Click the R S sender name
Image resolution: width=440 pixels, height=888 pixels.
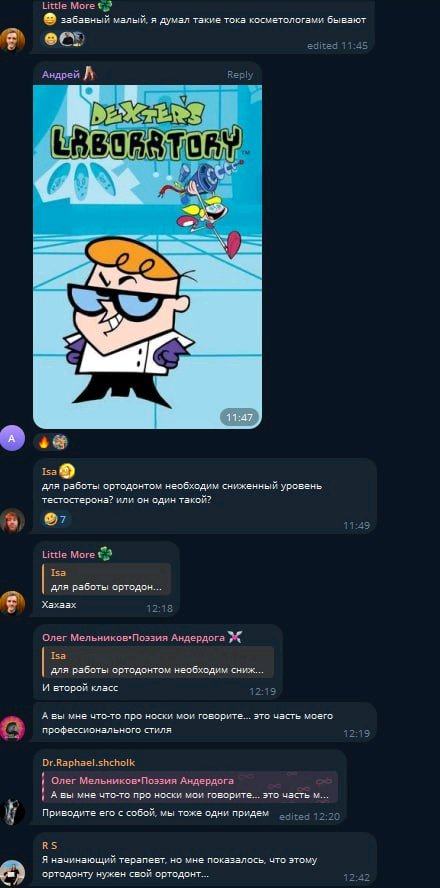click(x=49, y=845)
